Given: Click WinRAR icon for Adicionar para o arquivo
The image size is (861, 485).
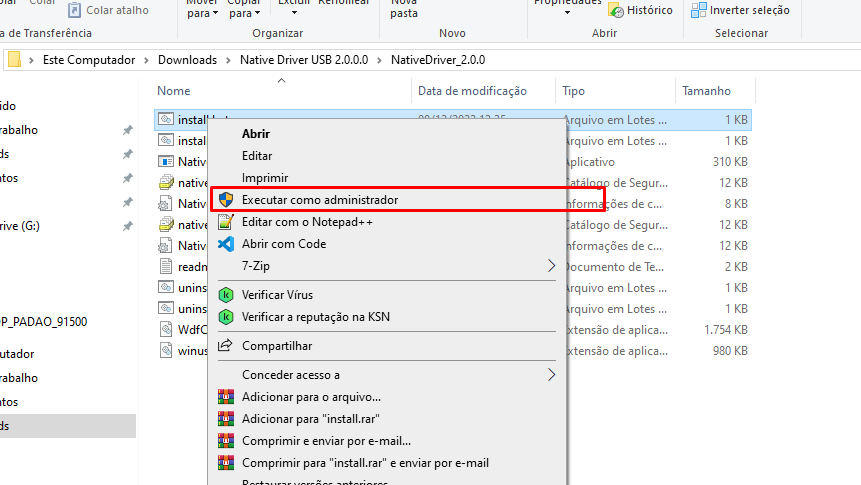Looking at the screenshot, I should [226, 397].
